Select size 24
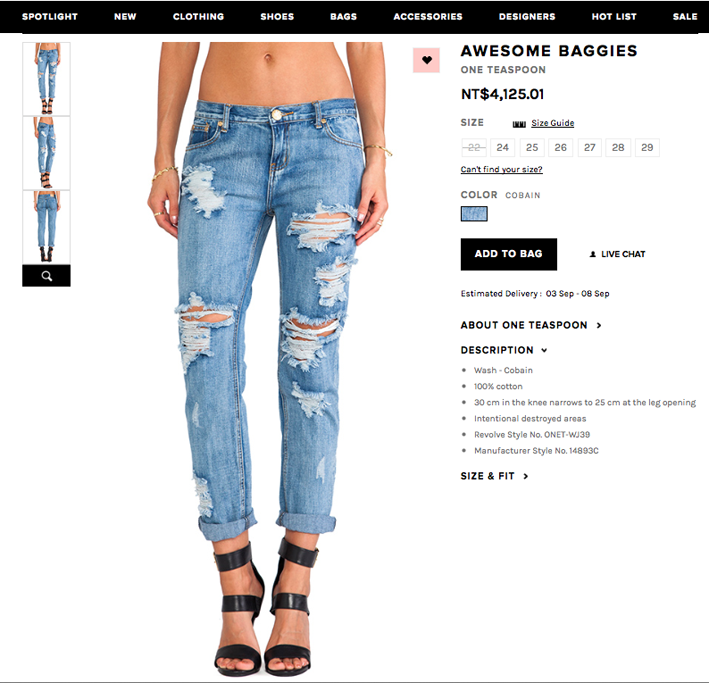The width and height of the screenshot is (709, 683). click(x=502, y=147)
